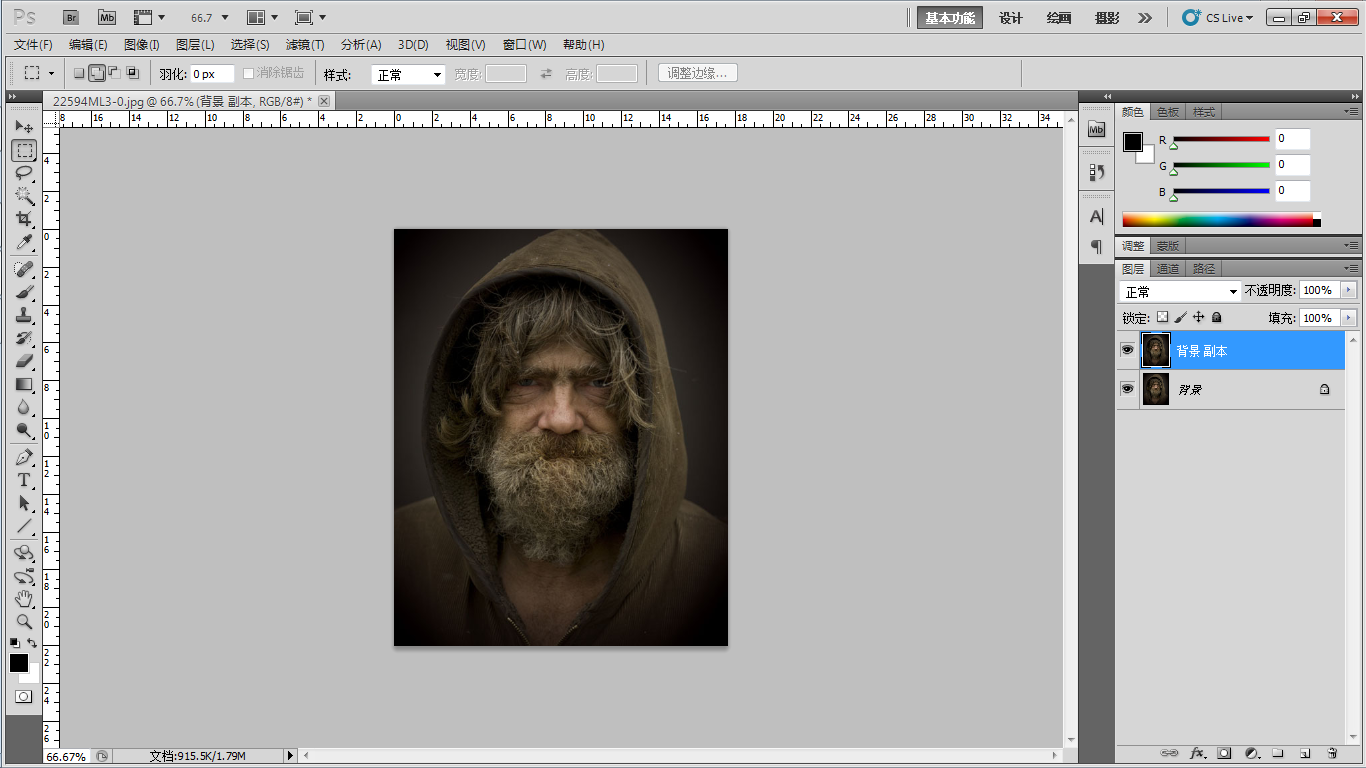Open the screen mode dropdown
This screenshot has width=1366, height=768.
[311, 17]
